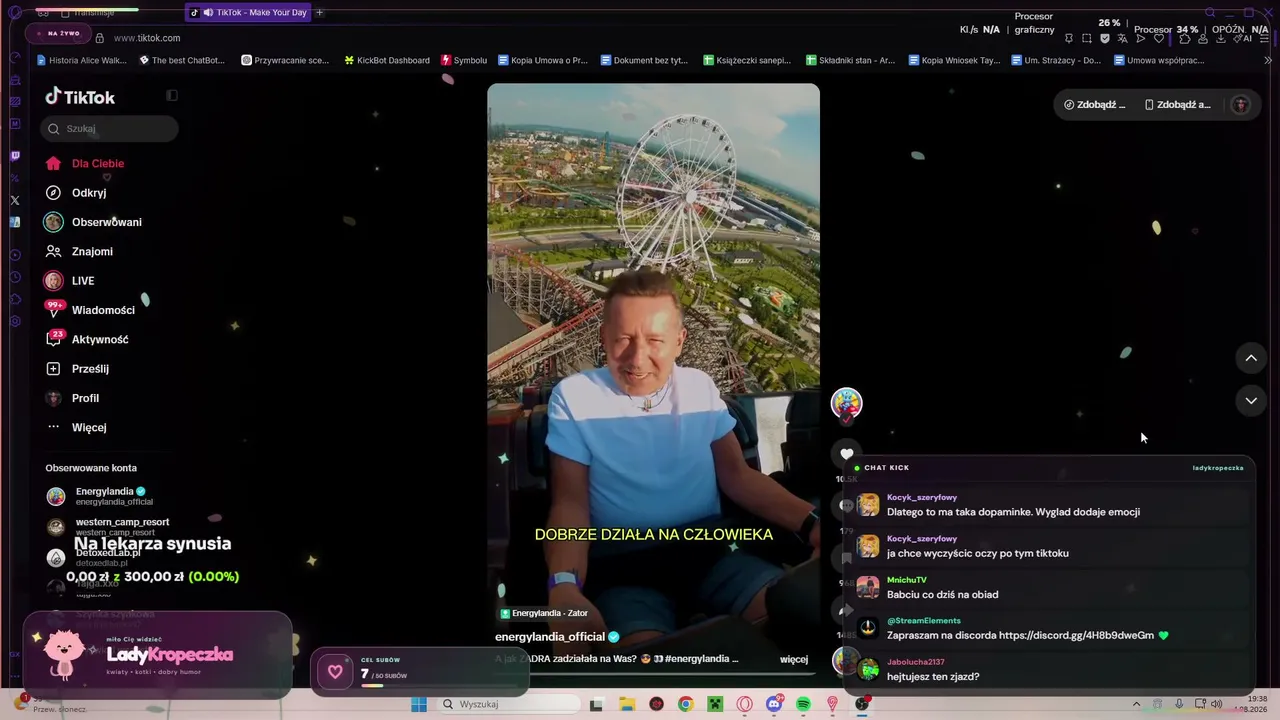Image resolution: width=1280 pixels, height=720 pixels.
Task: Click the first Zdobądź button
Action: (1095, 105)
